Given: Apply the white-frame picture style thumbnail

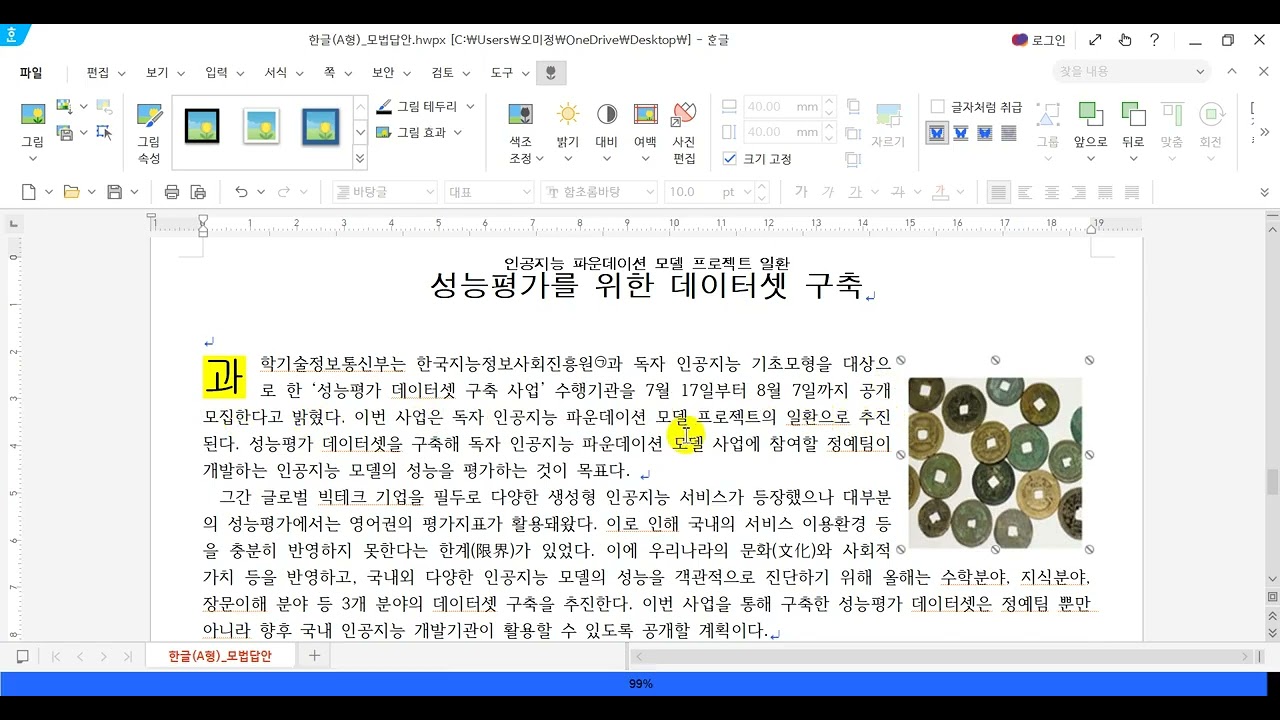Looking at the screenshot, I should (261, 126).
